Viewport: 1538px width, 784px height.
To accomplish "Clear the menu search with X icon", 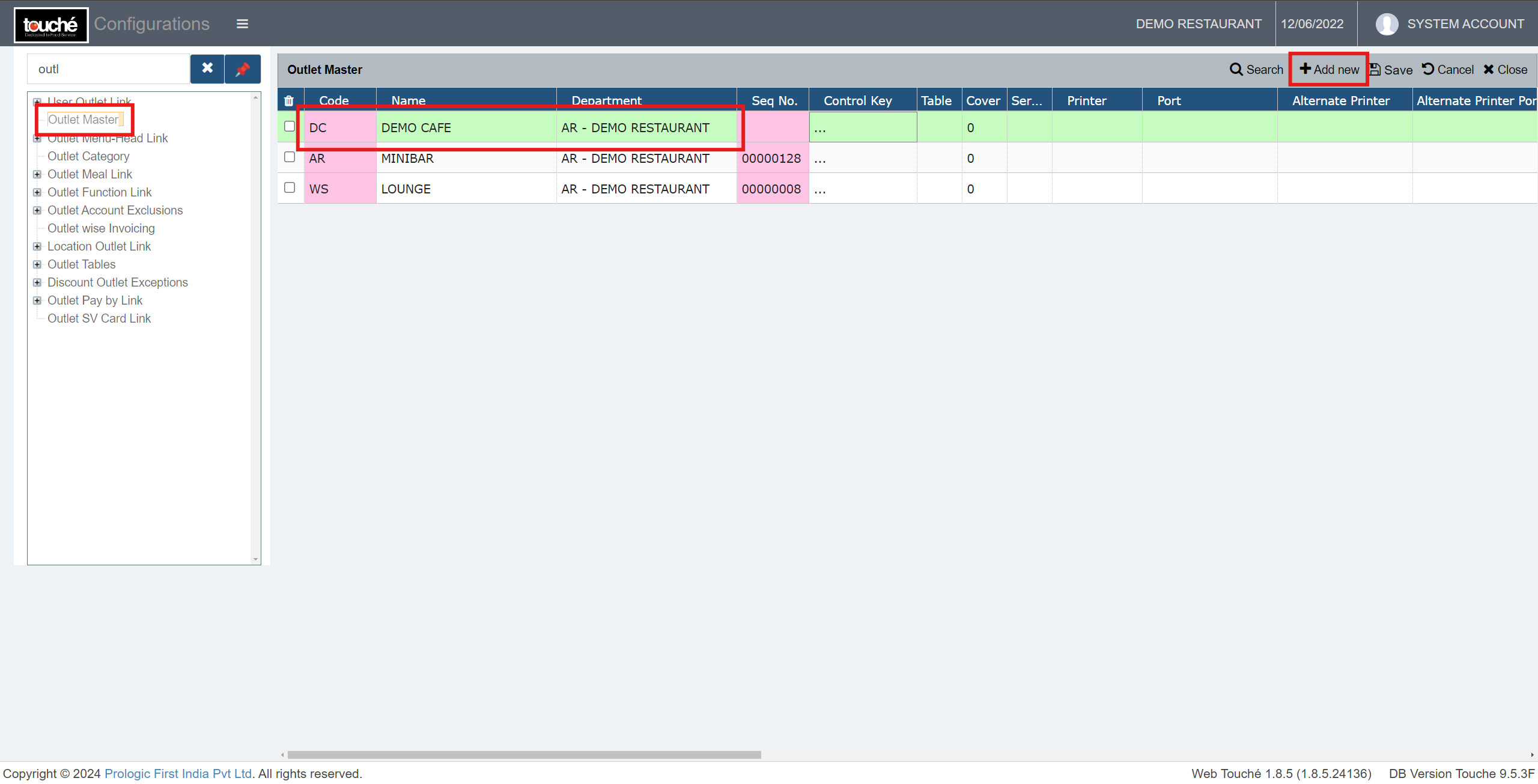I will point(207,68).
